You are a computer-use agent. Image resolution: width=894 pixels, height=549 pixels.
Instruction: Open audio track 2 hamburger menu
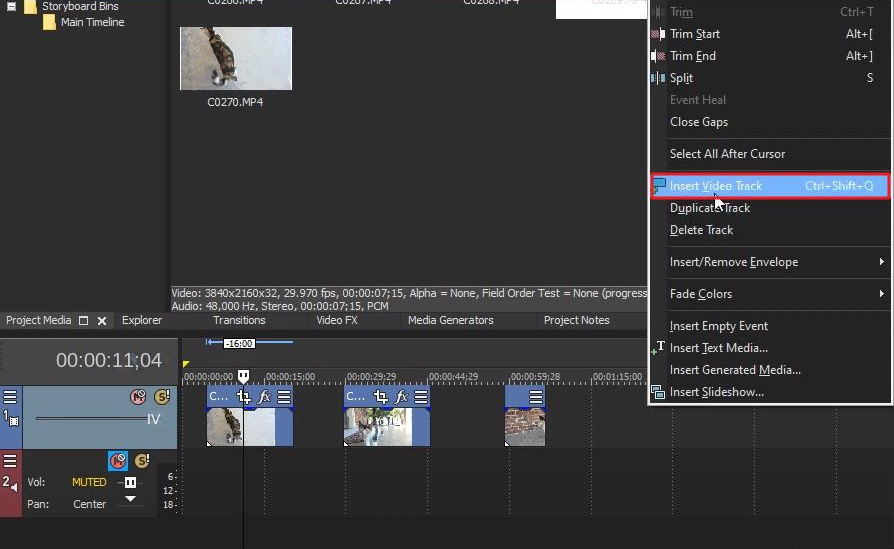(10, 461)
